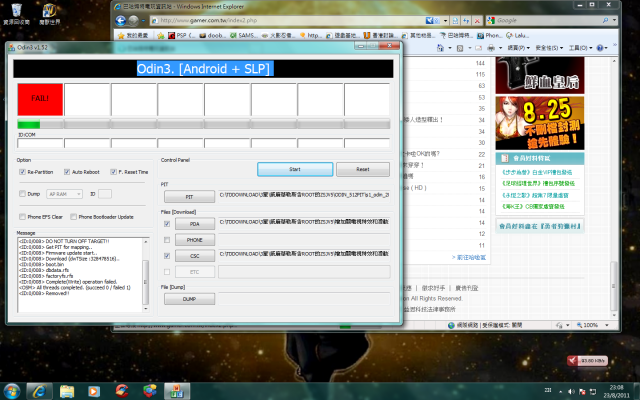The image size is (640, 400).
Task: Open the red swirl taskbar application
Action: pyautogui.click(x=122, y=391)
